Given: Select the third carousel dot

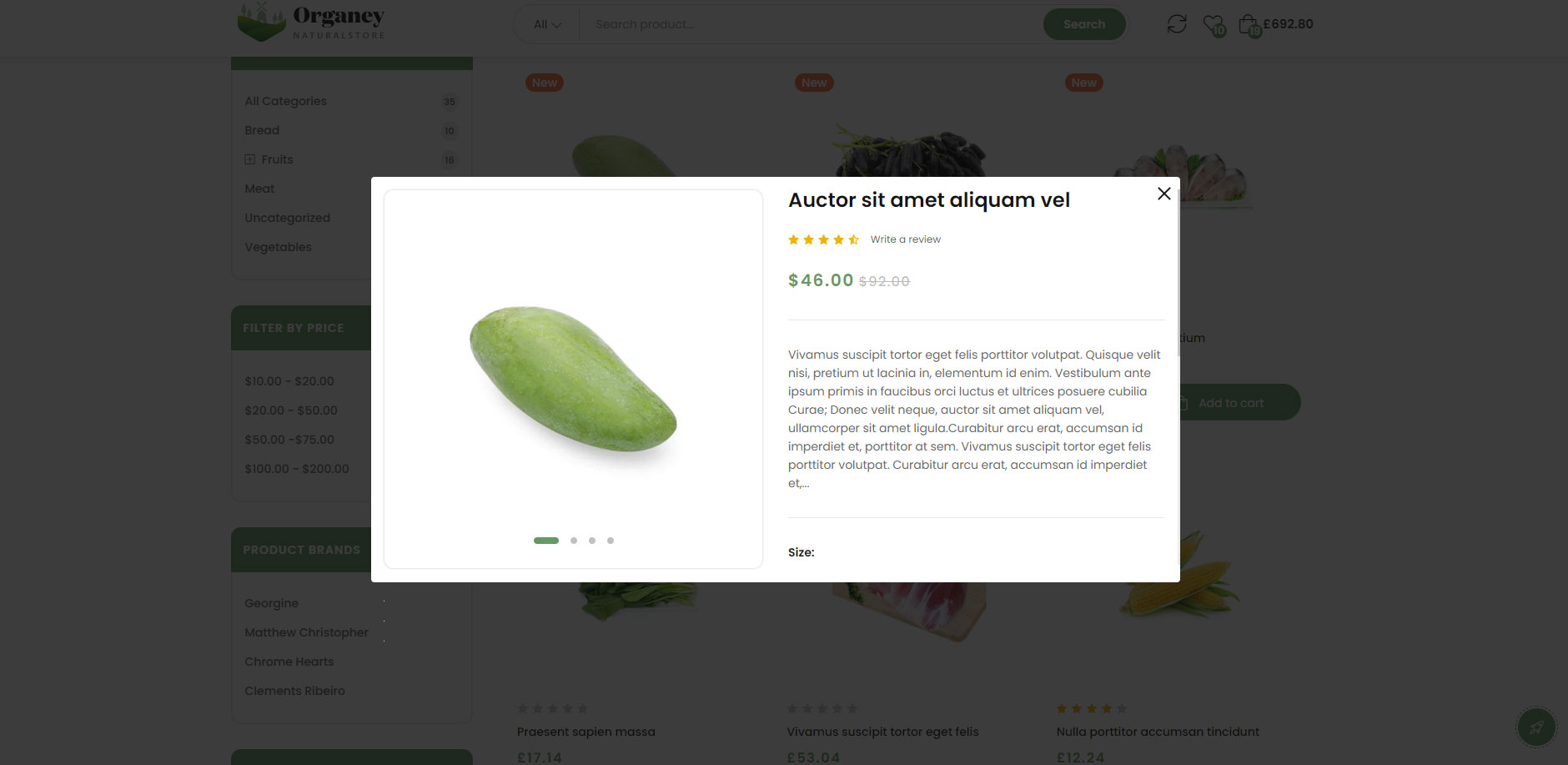Looking at the screenshot, I should (592, 541).
